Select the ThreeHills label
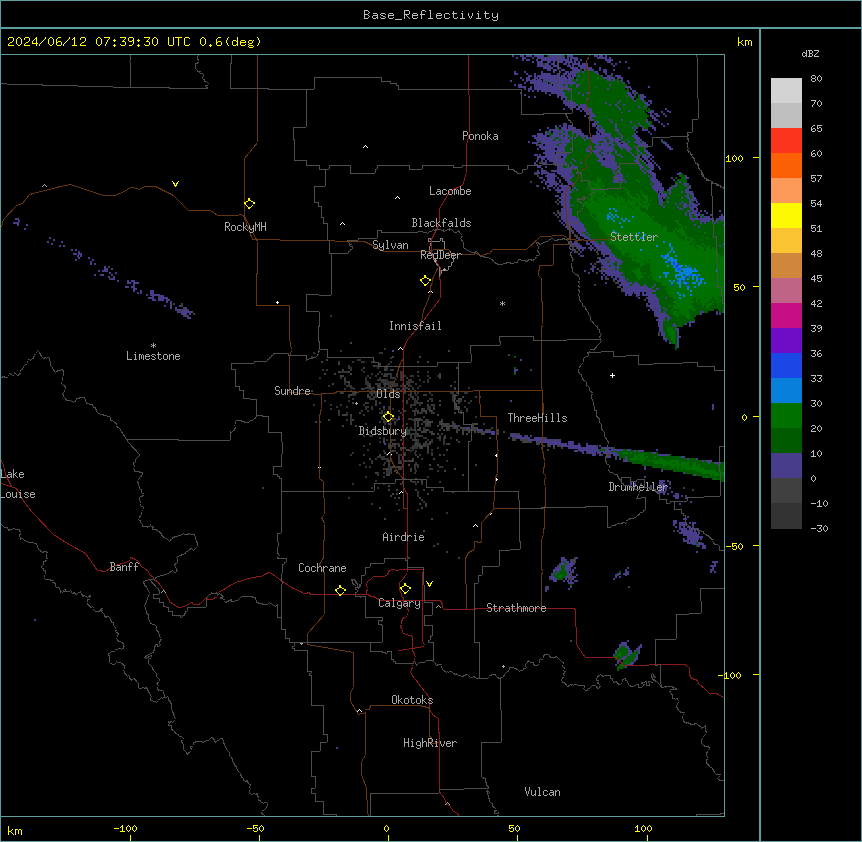 tap(537, 418)
